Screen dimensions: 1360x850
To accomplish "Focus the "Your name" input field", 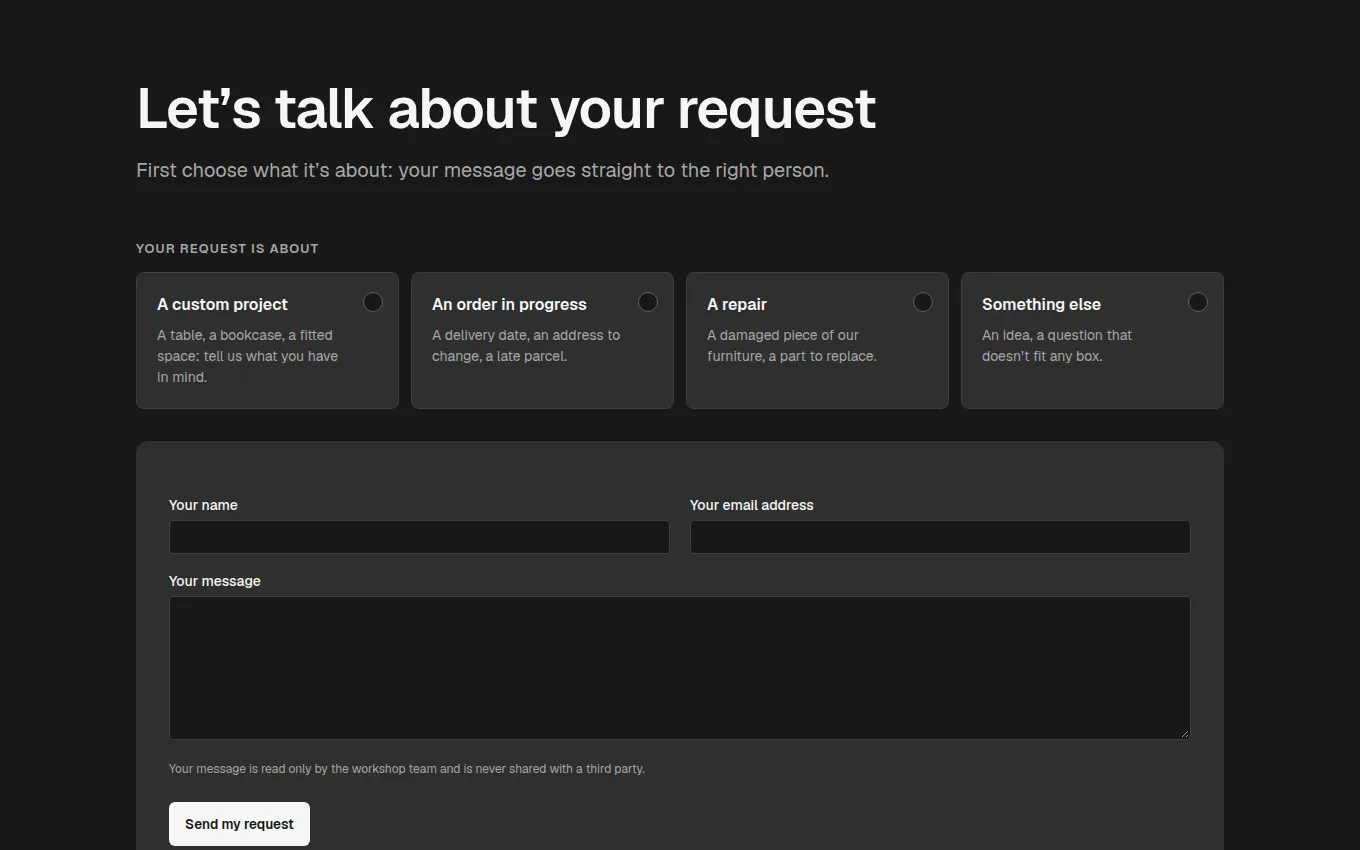I will click(x=419, y=537).
